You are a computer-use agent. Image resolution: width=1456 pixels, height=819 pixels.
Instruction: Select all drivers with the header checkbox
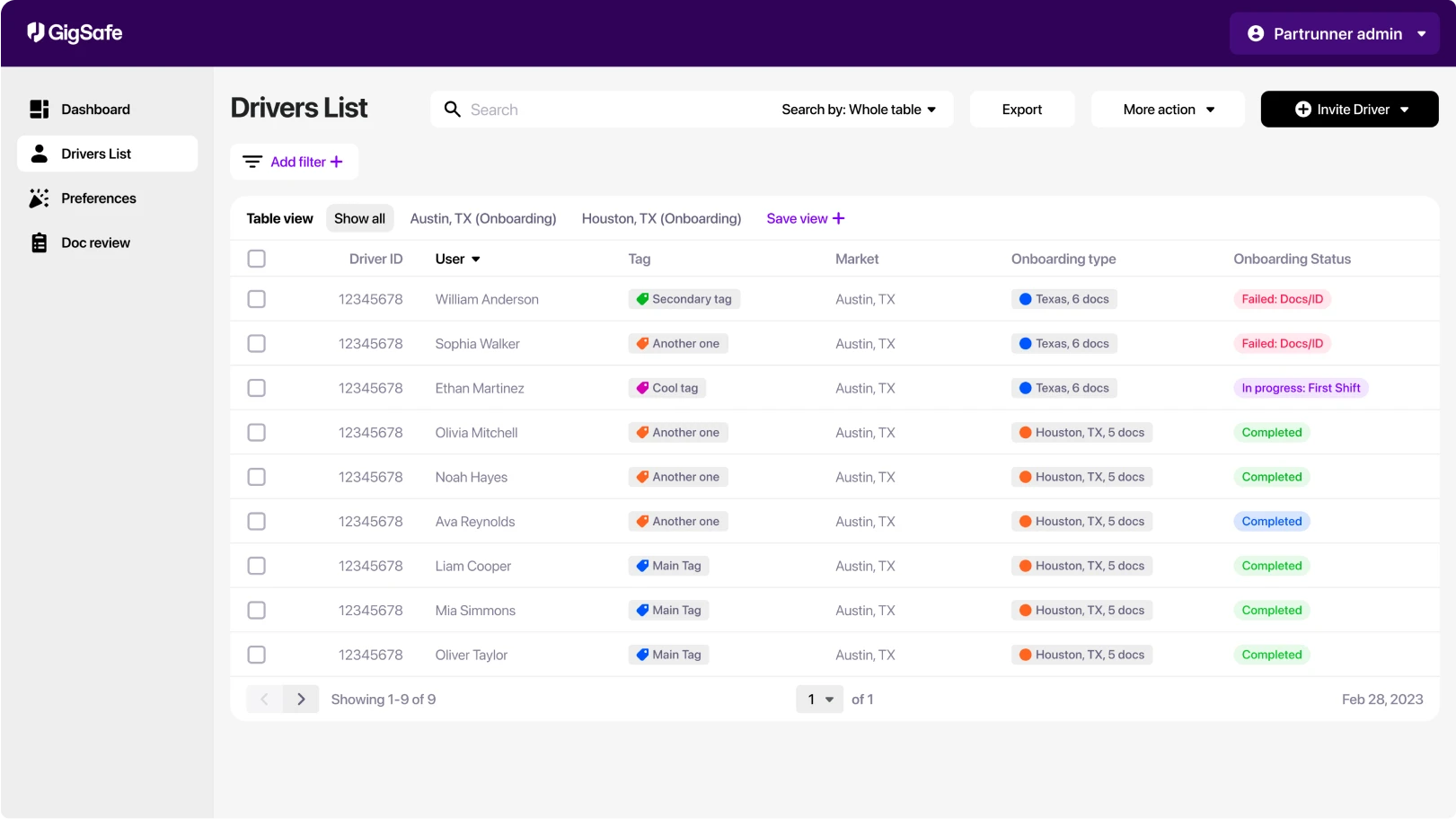click(x=256, y=258)
